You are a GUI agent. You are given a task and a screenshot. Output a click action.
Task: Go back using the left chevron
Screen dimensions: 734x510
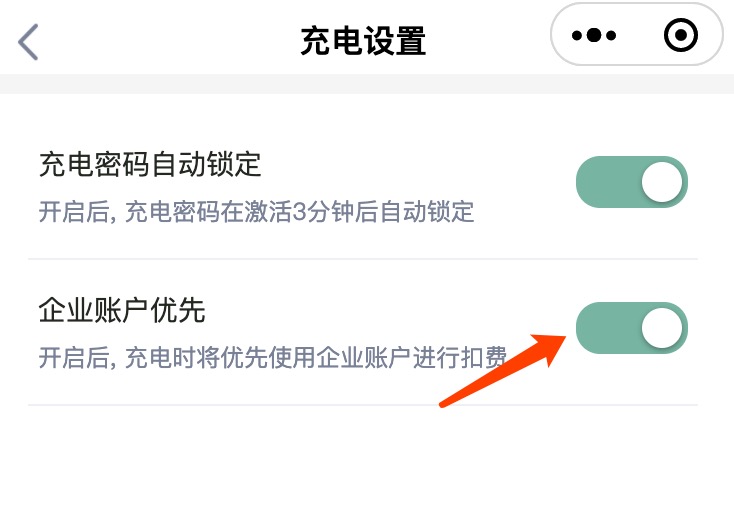[28, 41]
